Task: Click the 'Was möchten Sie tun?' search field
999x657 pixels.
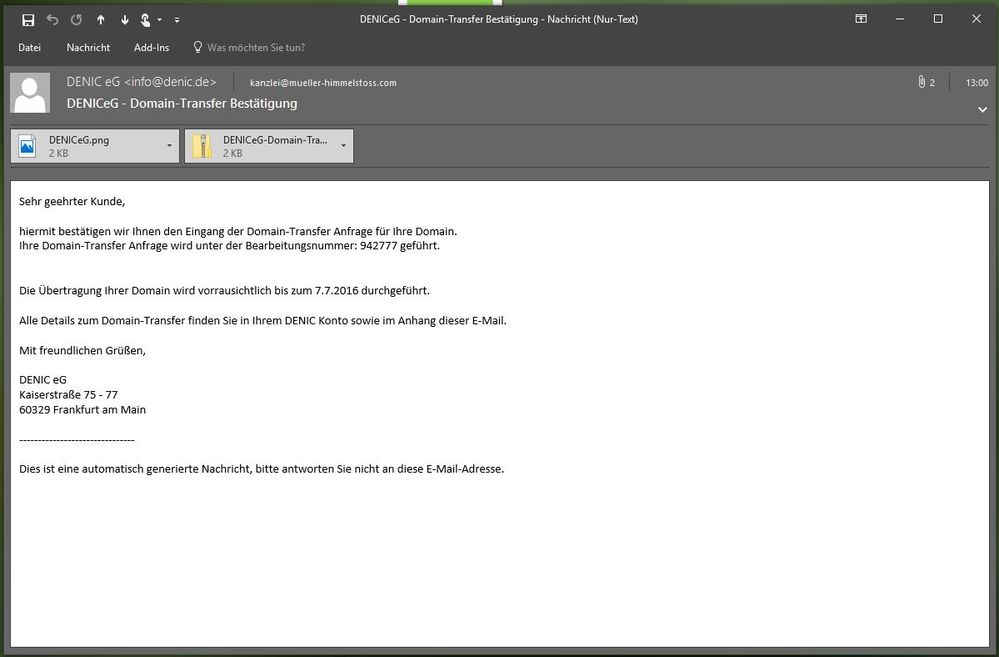Action: coord(256,48)
